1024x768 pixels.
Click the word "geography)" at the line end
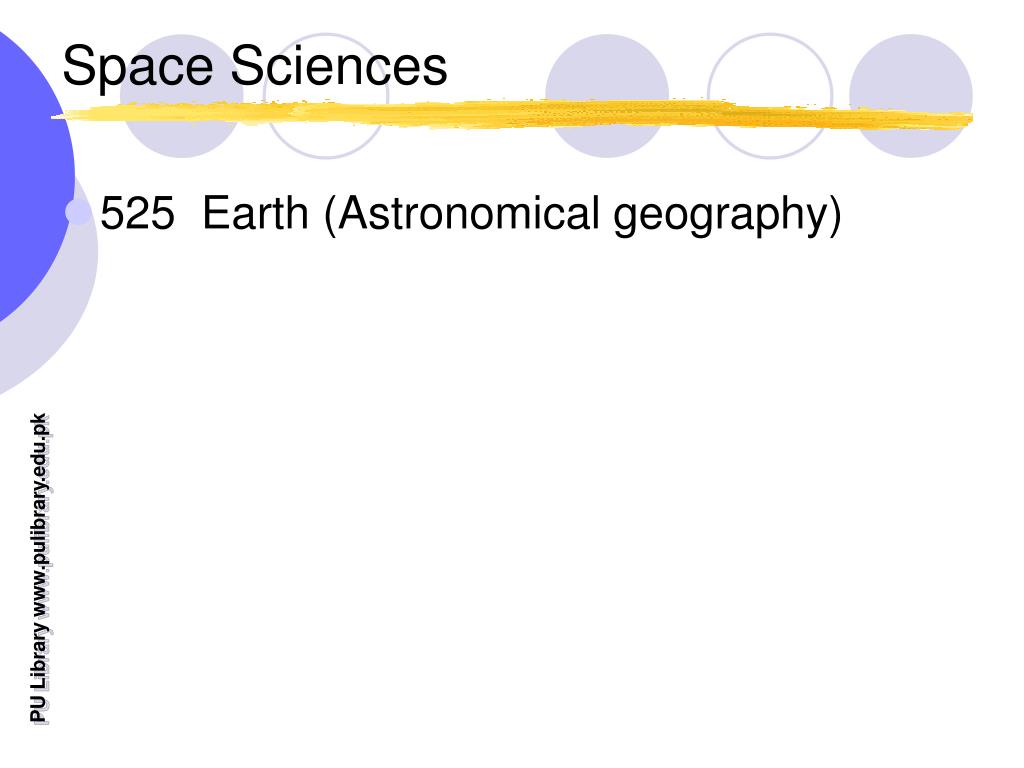click(728, 216)
